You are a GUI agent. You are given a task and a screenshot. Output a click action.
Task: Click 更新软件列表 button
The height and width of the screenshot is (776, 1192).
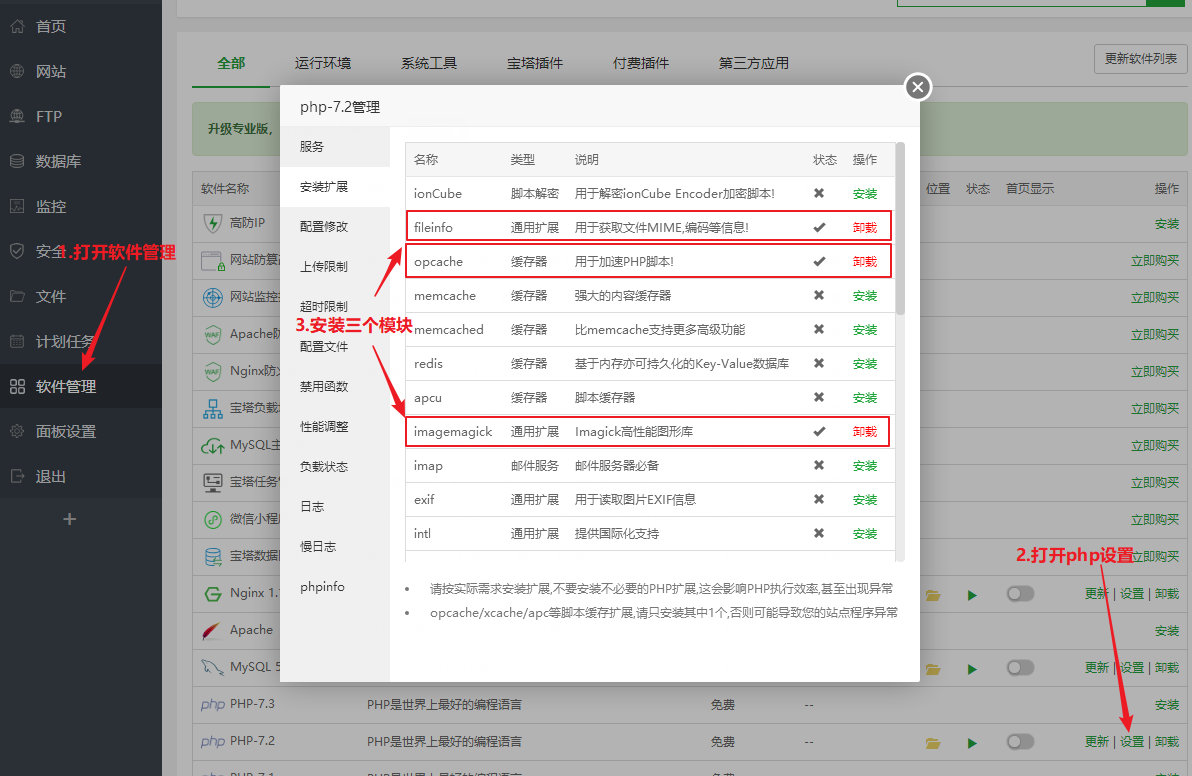1140,59
